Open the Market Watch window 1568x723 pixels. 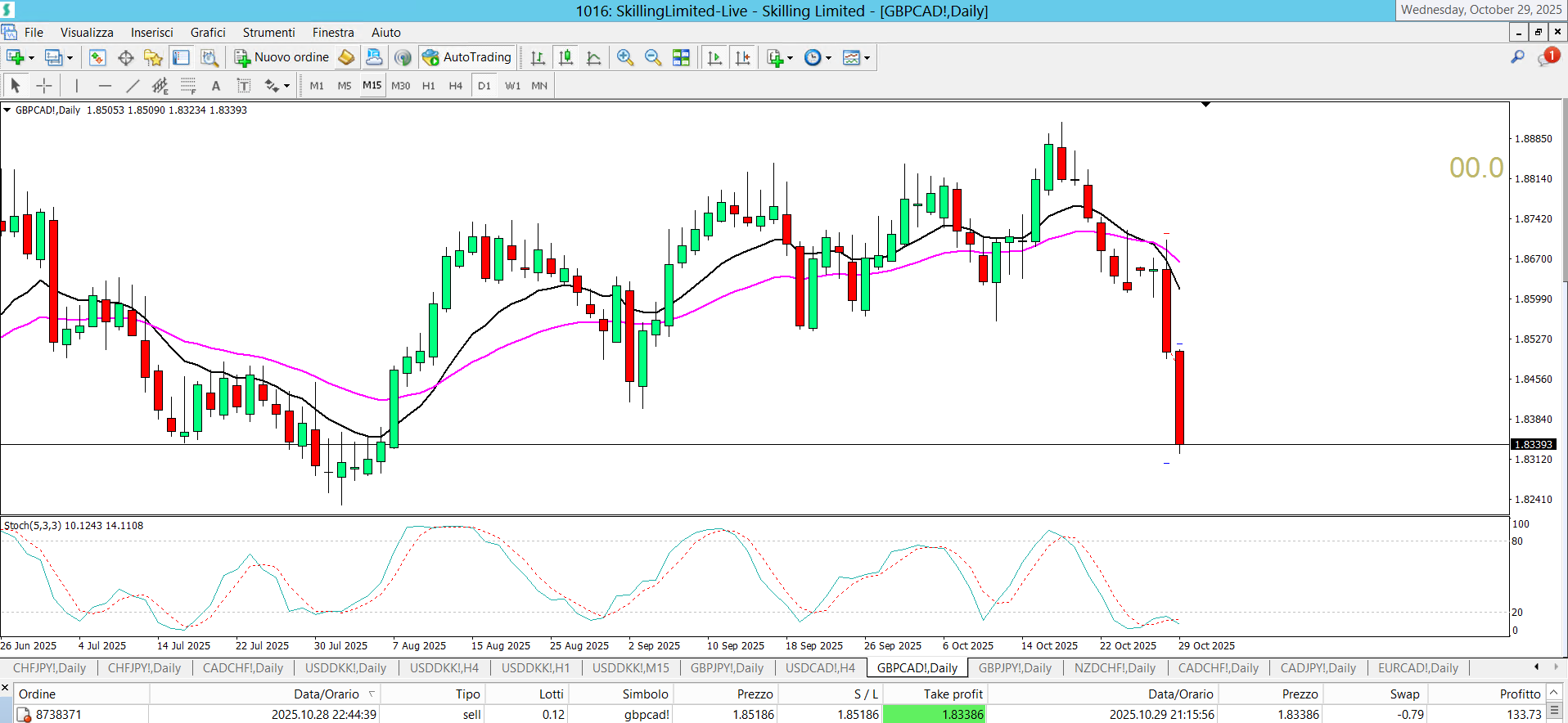click(x=97, y=57)
